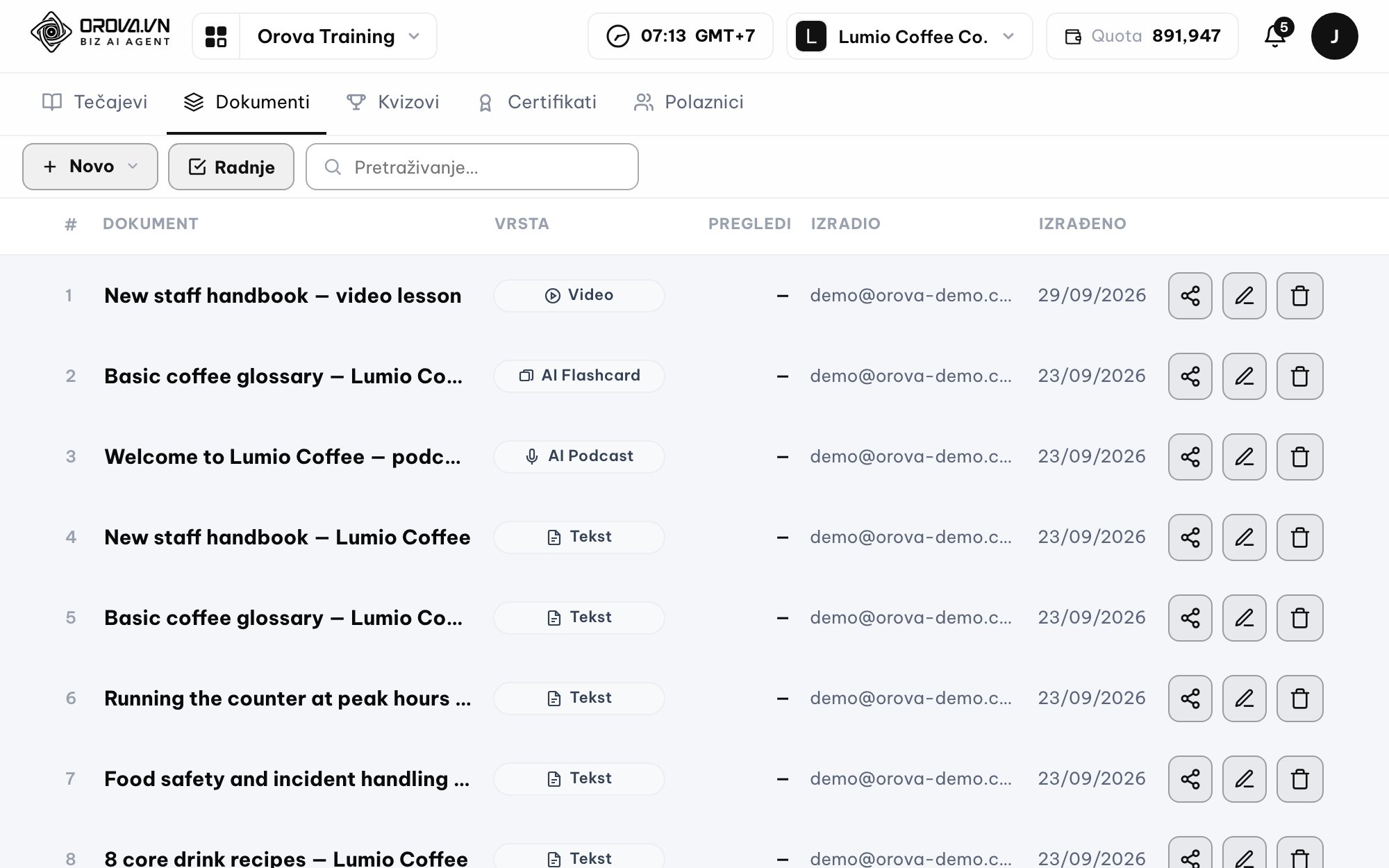The height and width of the screenshot is (868, 1389).
Task: Switch to the Kvizovi tab
Action: coord(393,103)
